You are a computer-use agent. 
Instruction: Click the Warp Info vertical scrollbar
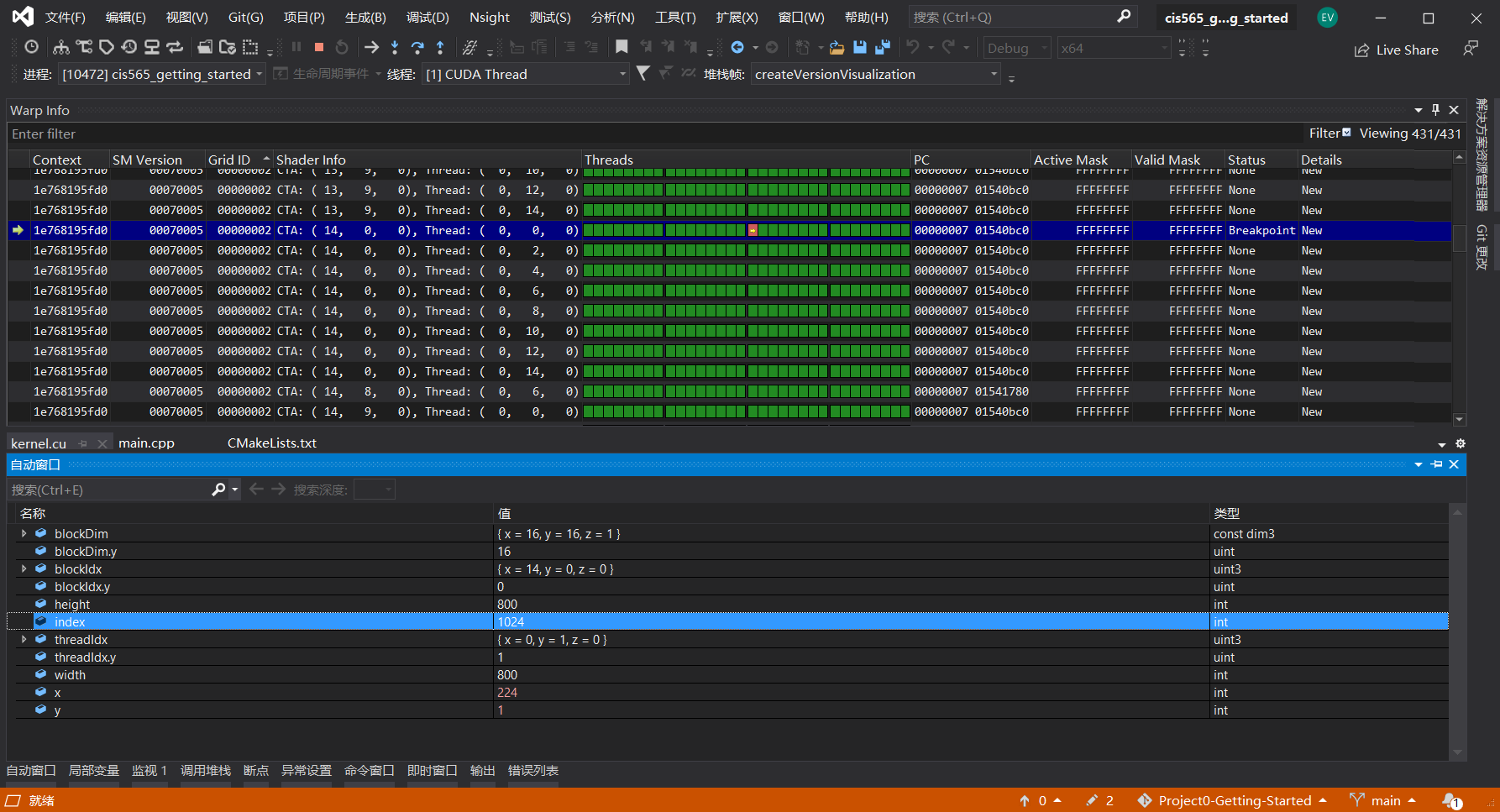(x=1460, y=288)
